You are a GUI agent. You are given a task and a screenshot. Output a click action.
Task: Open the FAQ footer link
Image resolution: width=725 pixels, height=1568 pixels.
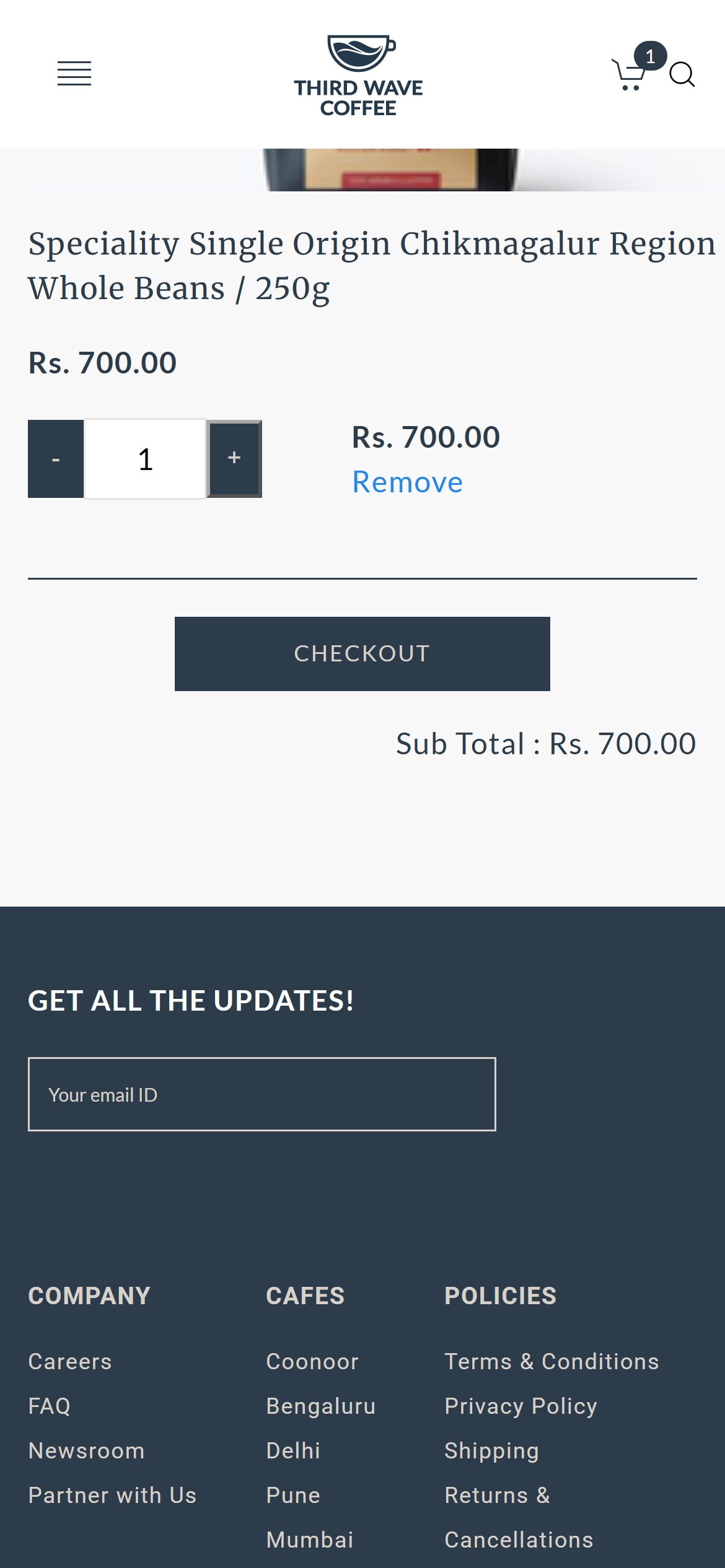pyautogui.click(x=50, y=1406)
